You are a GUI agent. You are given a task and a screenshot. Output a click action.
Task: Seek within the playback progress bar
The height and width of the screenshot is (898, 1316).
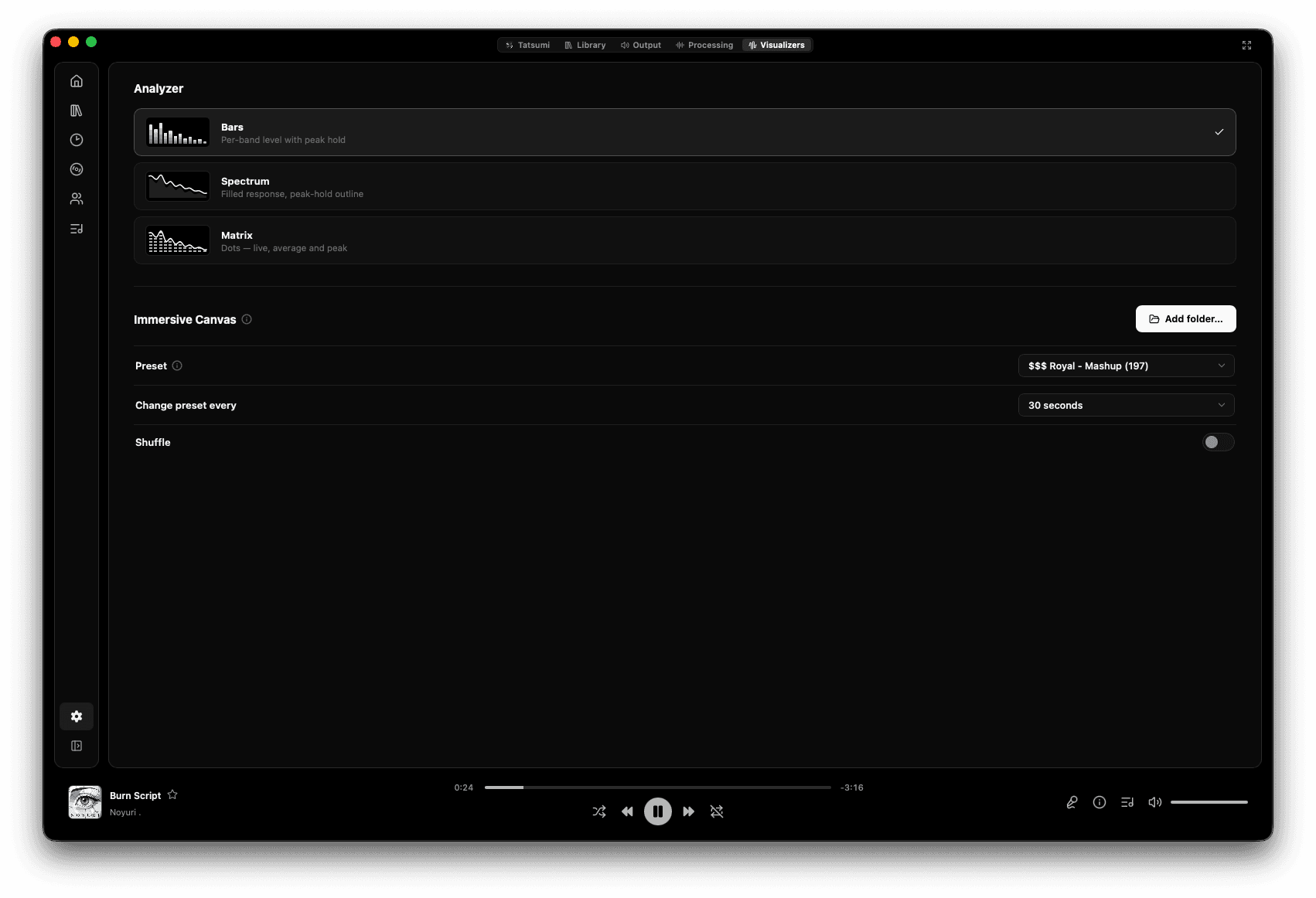click(658, 787)
